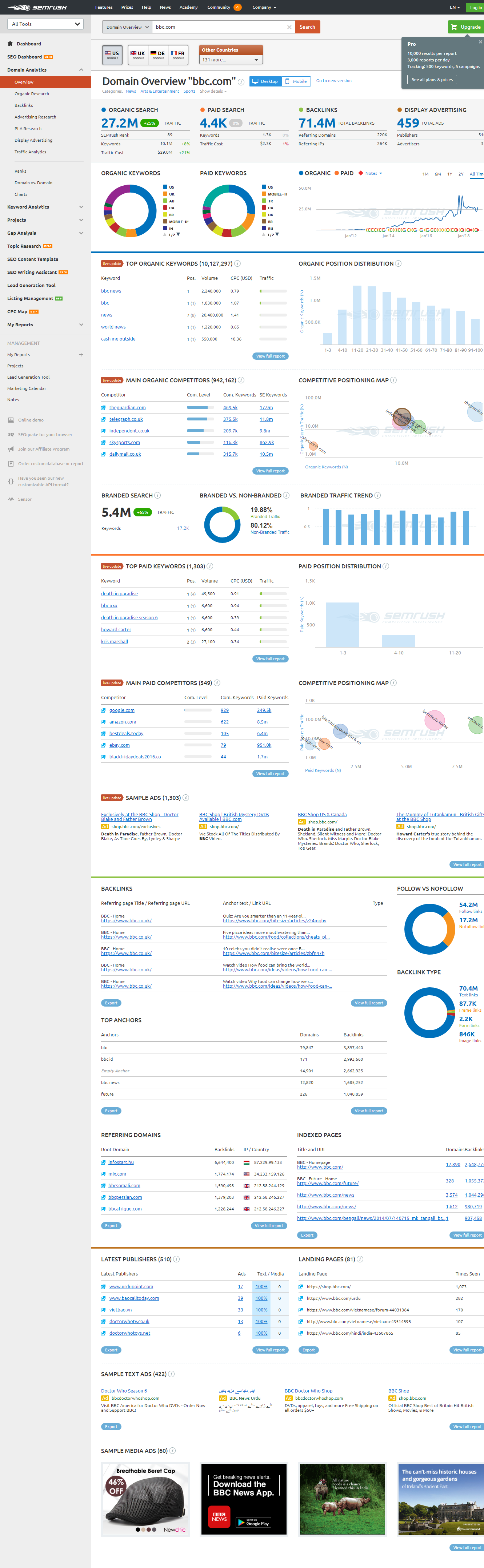This screenshot has height=1568, width=484.
Task: Open Backlinks in the sidebar menu
Action: pyautogui.click(x=24, y=105)
